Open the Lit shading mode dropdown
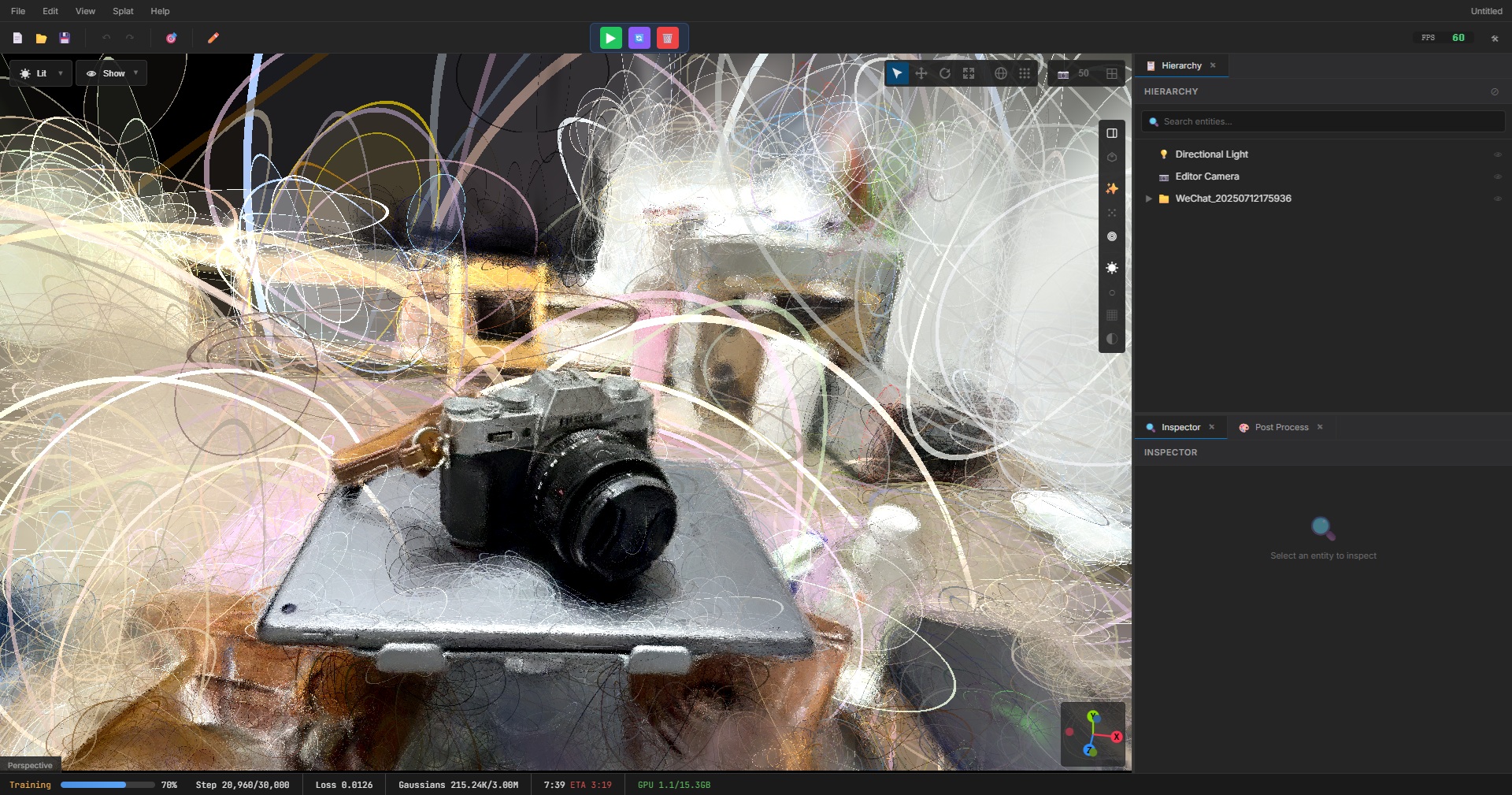The image size is (1512, 795). (x=41, y=72)
